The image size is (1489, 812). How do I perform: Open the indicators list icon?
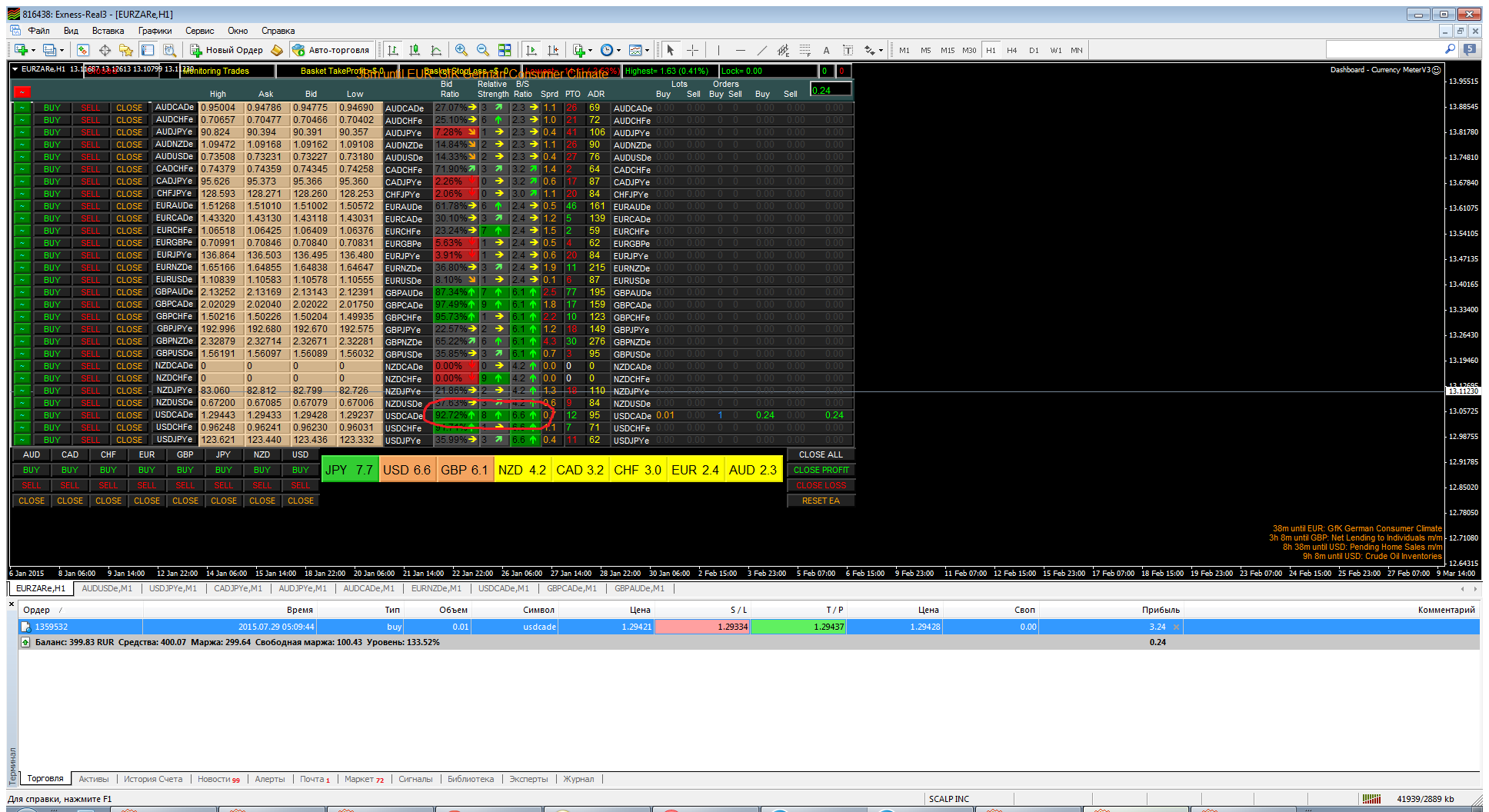click(578, 50)
